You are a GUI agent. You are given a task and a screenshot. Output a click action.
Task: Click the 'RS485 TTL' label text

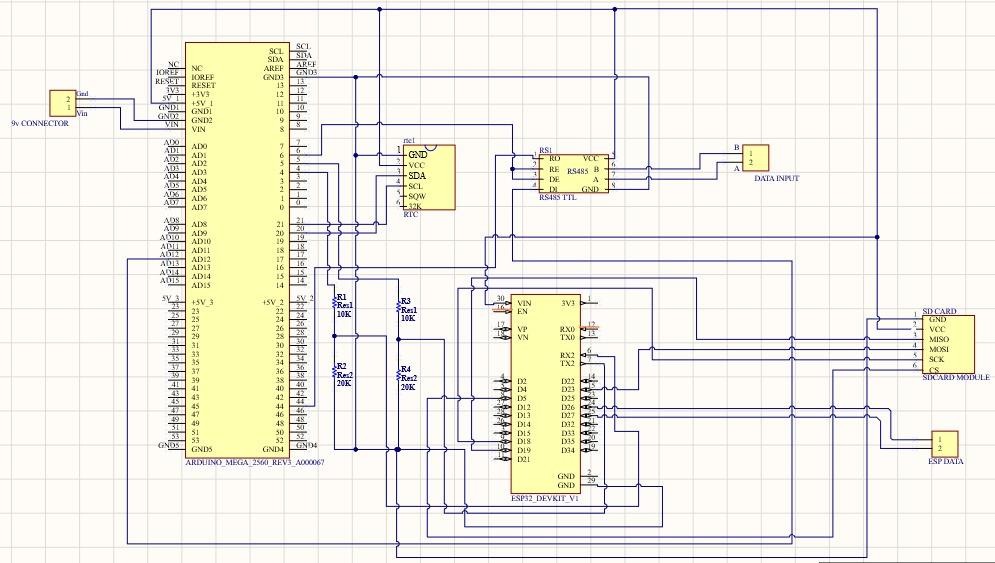pos(558,198)
